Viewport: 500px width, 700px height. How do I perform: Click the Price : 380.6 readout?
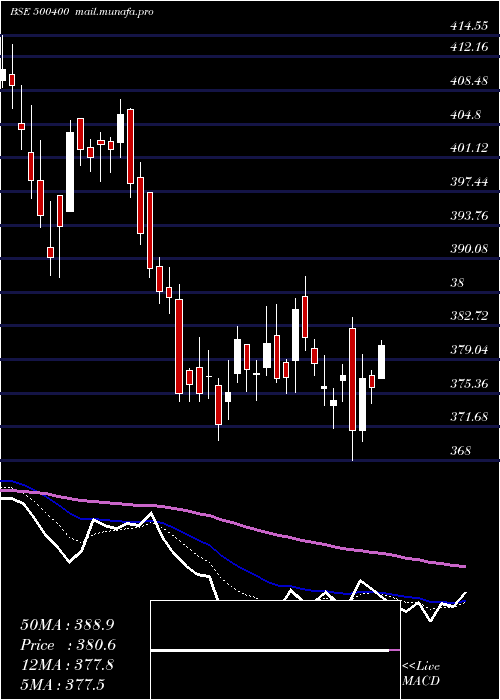coord(68,645)
